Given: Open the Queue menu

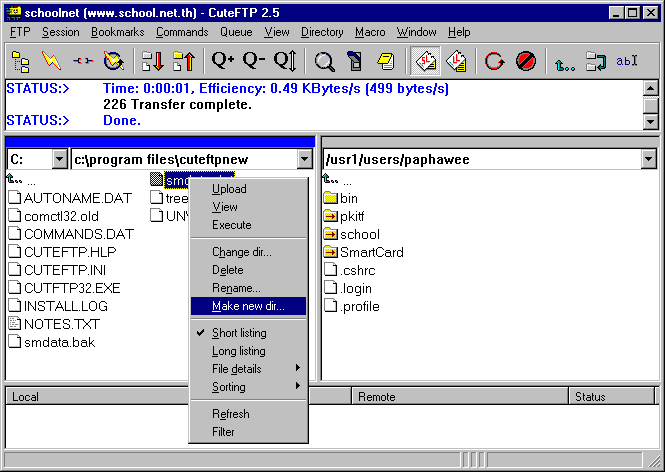Looking at the screenshot, I should [236, 32].
